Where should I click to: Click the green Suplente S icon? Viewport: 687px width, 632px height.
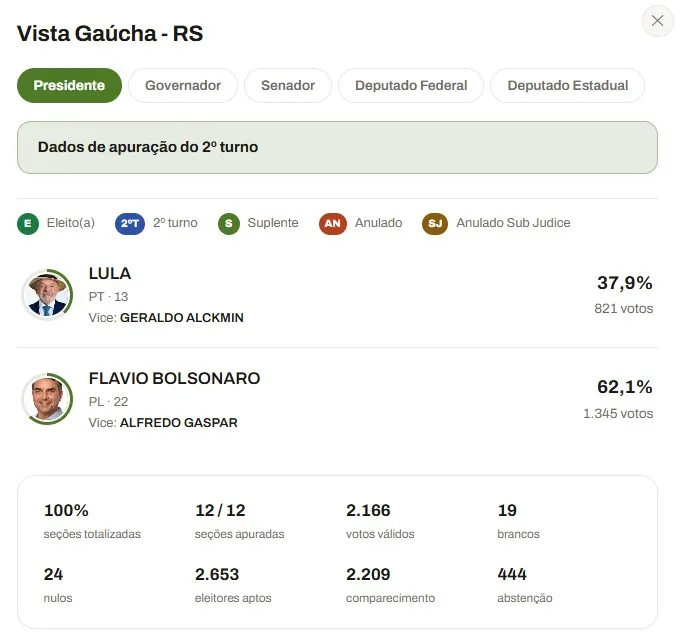tap(229, 224)
